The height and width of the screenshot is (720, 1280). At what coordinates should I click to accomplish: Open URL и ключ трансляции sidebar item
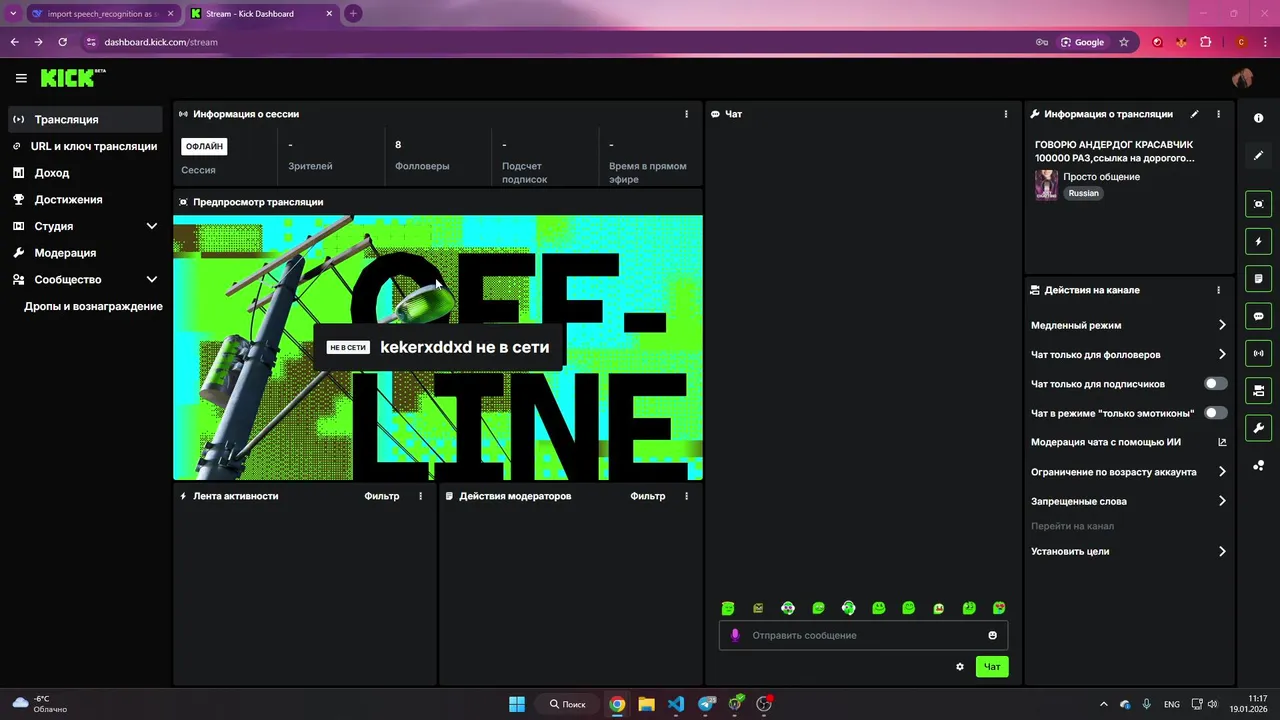[85, 146]
